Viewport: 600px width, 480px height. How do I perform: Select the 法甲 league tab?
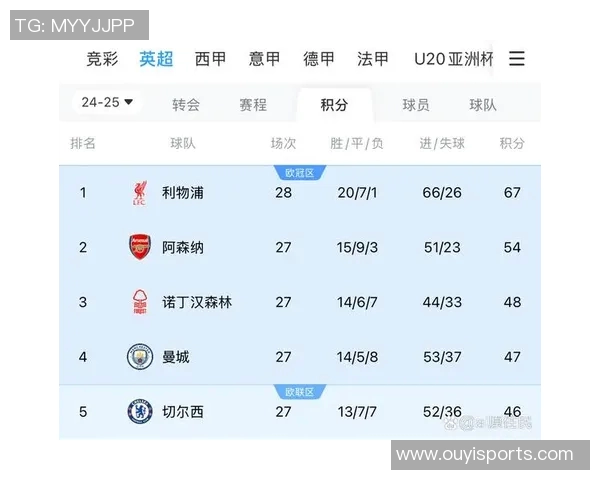point(373,59)
